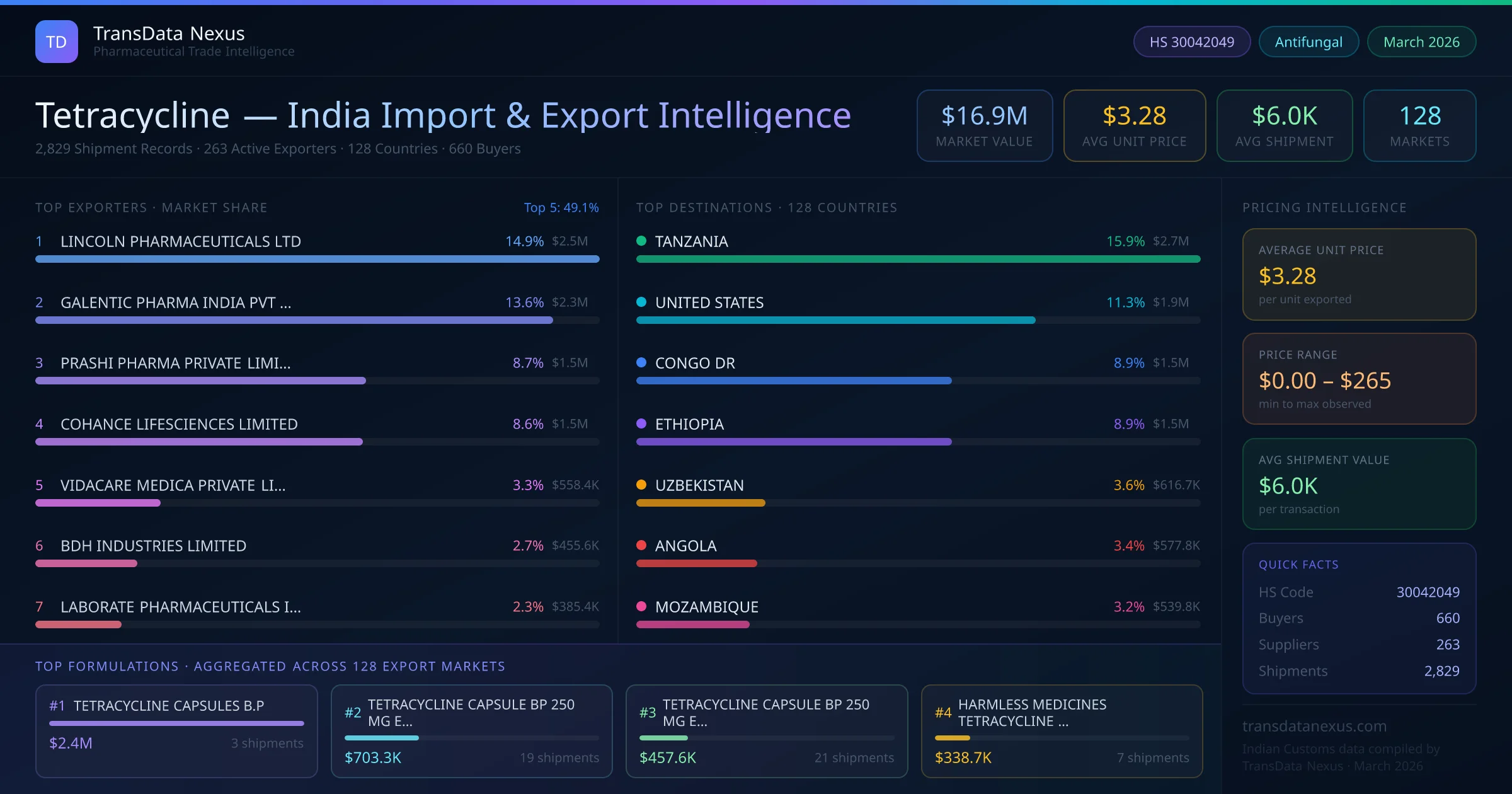This screenshot has height=794, width=1512.
Task: Click the Top 5: 49.1% label
Action: tap(561, 207)
